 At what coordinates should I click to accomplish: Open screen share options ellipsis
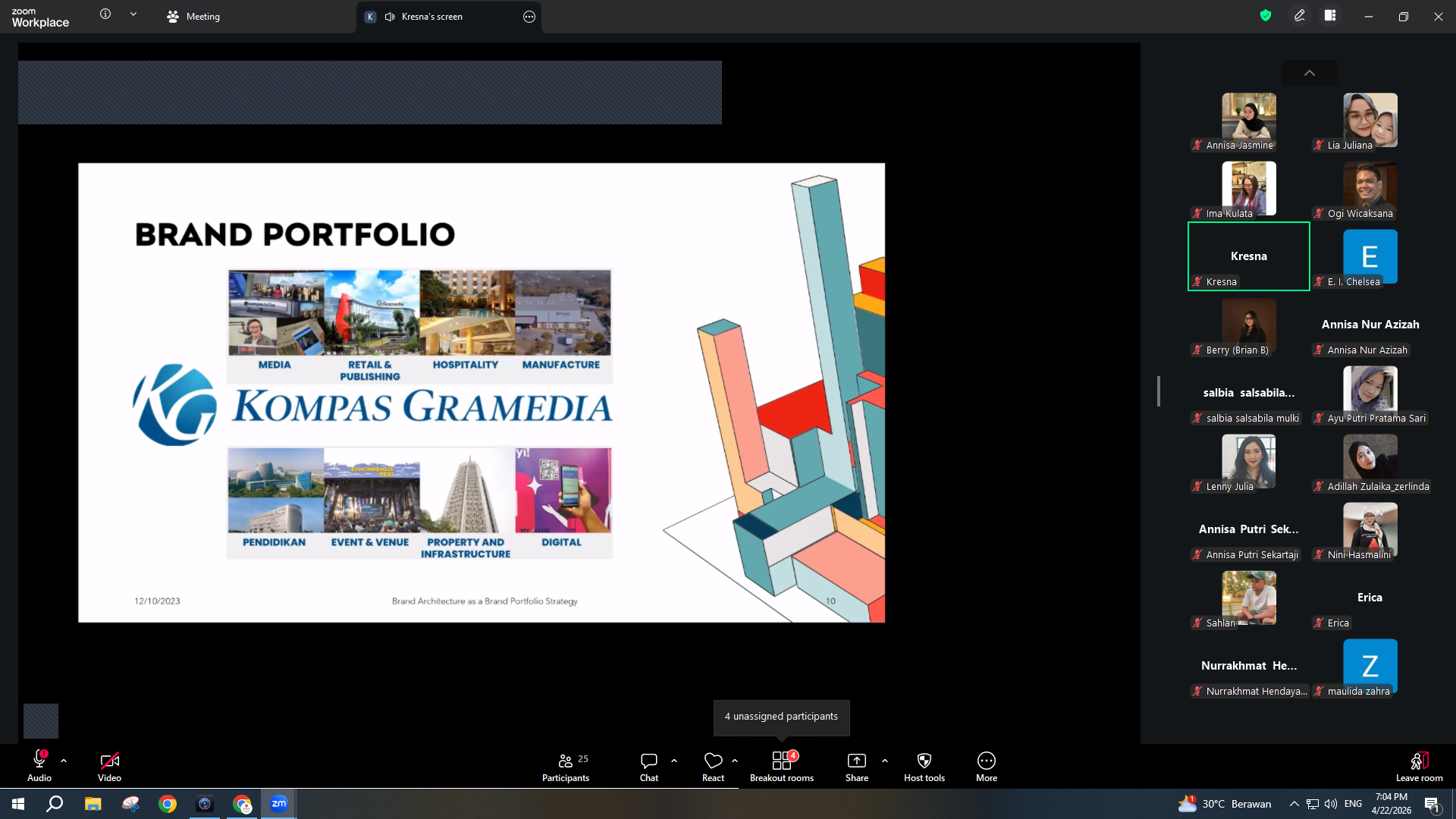coord(529,17)
